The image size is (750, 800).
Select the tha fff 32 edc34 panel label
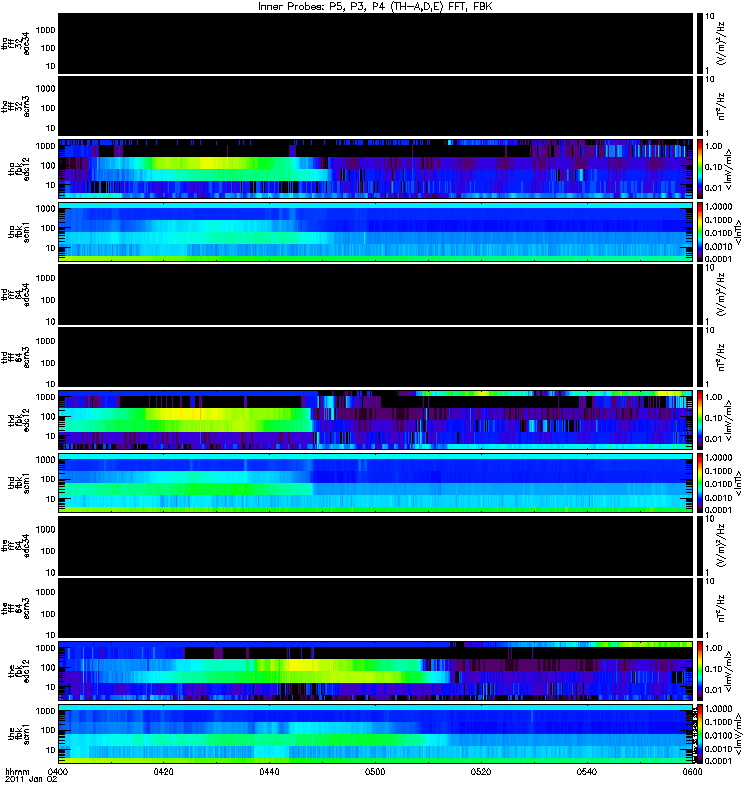click(16, 43)
